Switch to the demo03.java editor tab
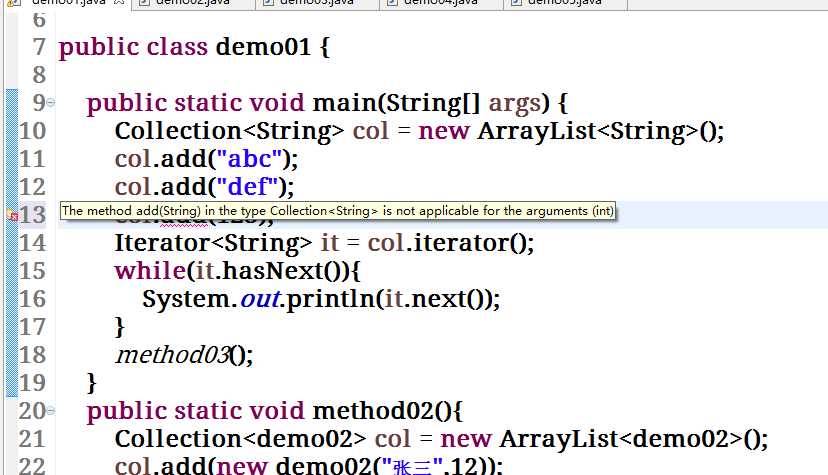 (x=317, y=3)
